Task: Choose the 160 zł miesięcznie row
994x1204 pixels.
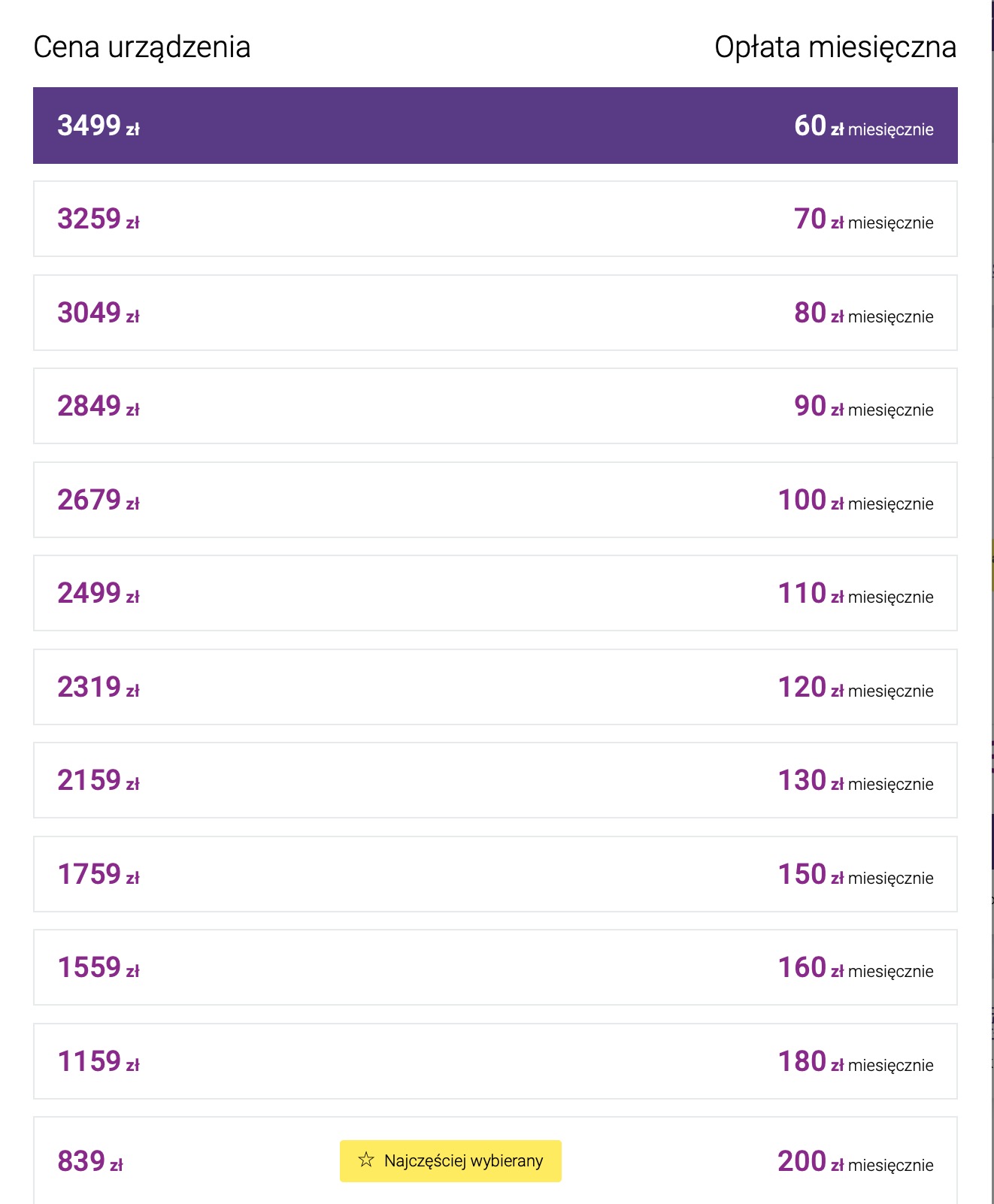Action: coord(495,967)
